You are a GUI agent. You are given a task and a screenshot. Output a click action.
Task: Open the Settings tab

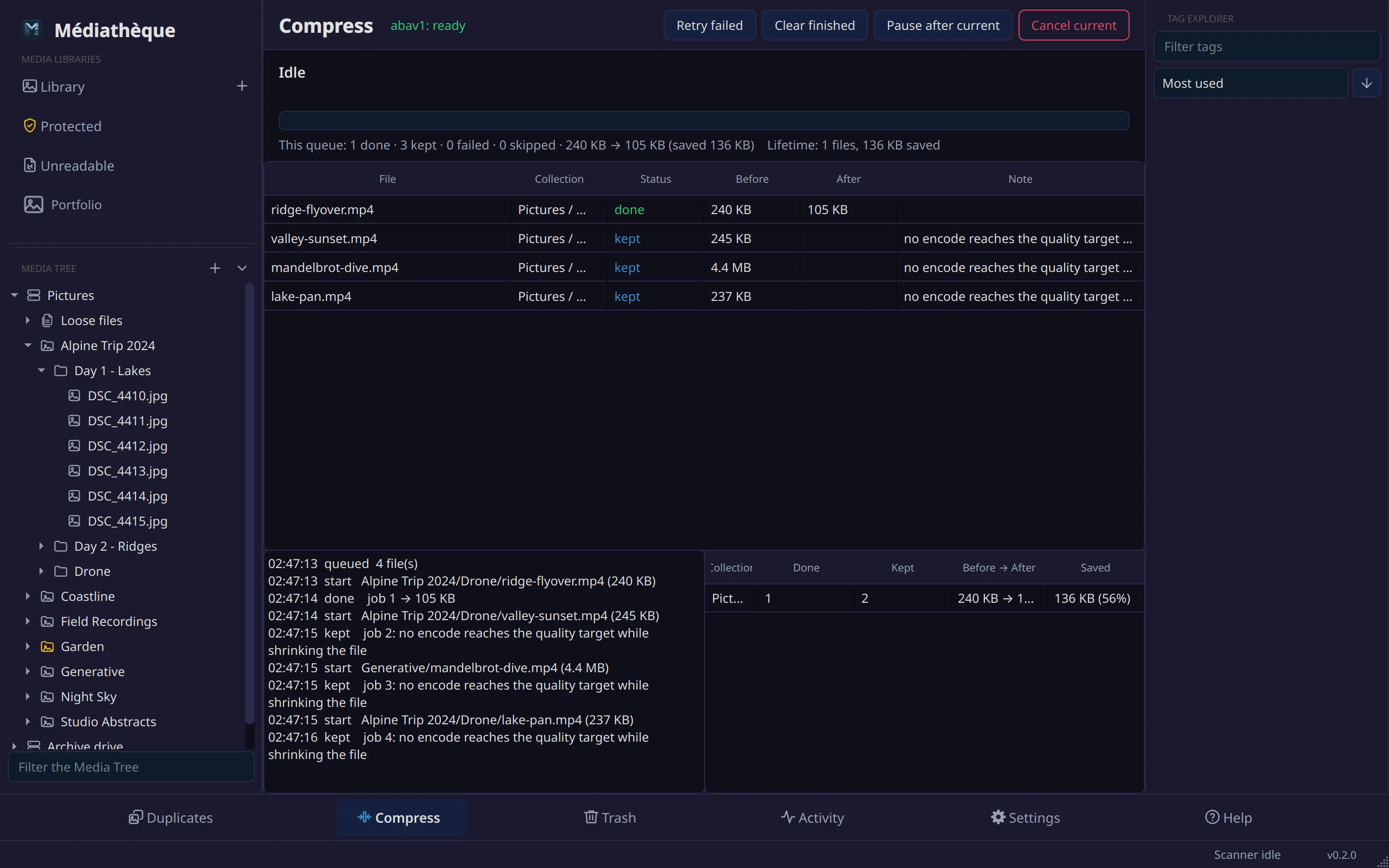(x=1025, y=817)
